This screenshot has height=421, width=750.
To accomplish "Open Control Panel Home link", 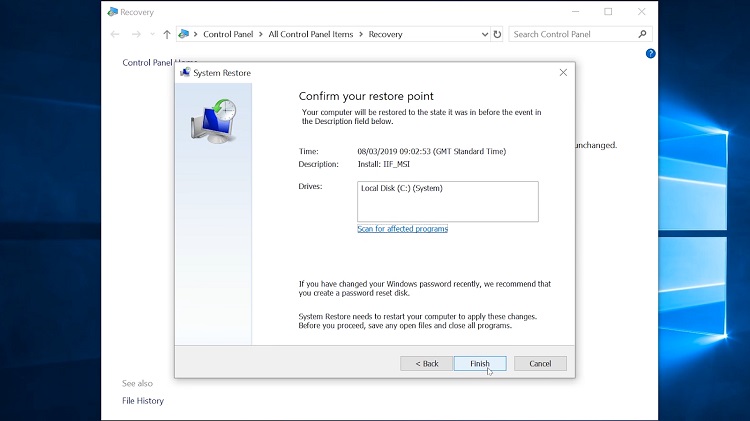I will (x=159, y=63).
